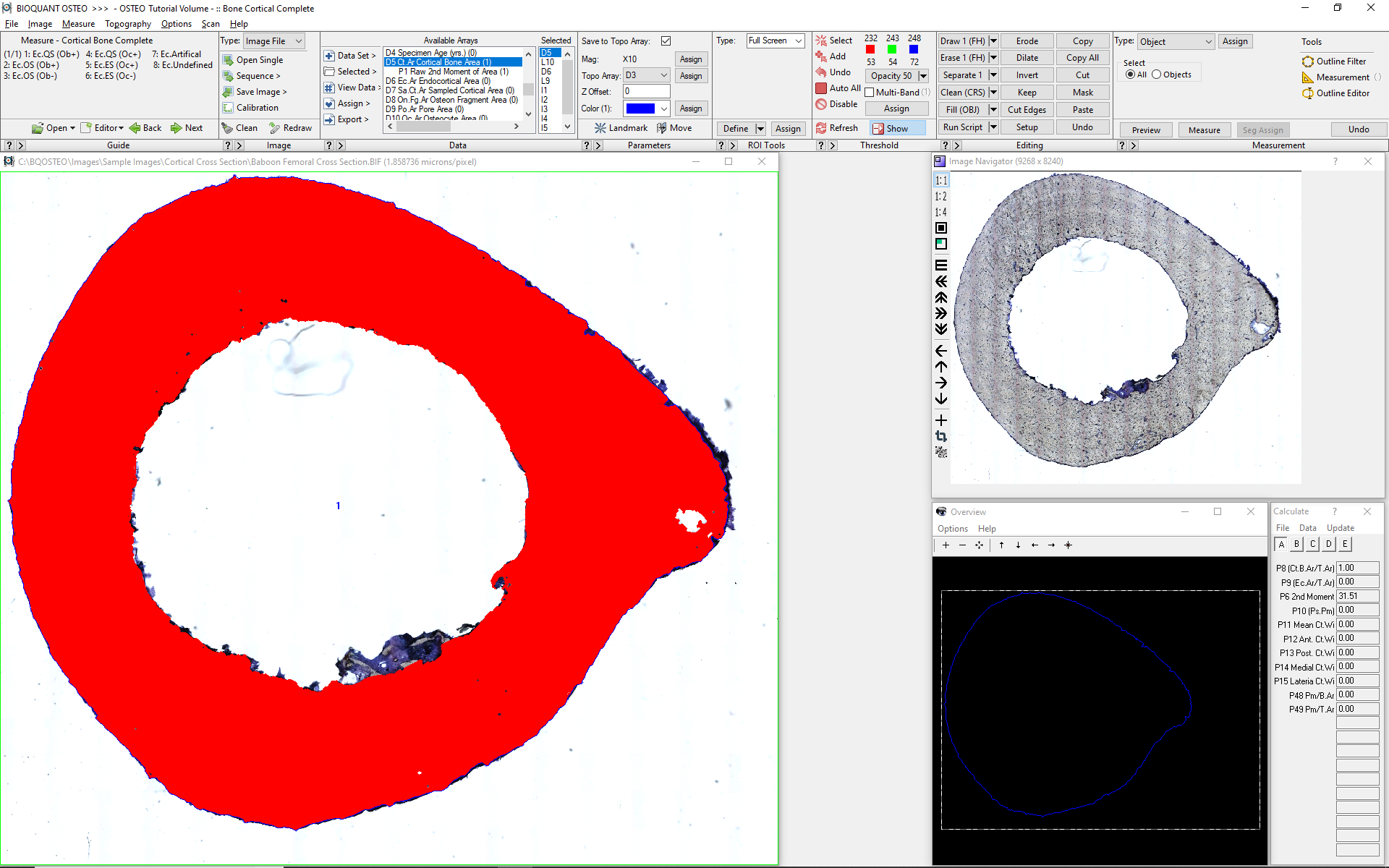Click the Erode button

coord(1027,41)
